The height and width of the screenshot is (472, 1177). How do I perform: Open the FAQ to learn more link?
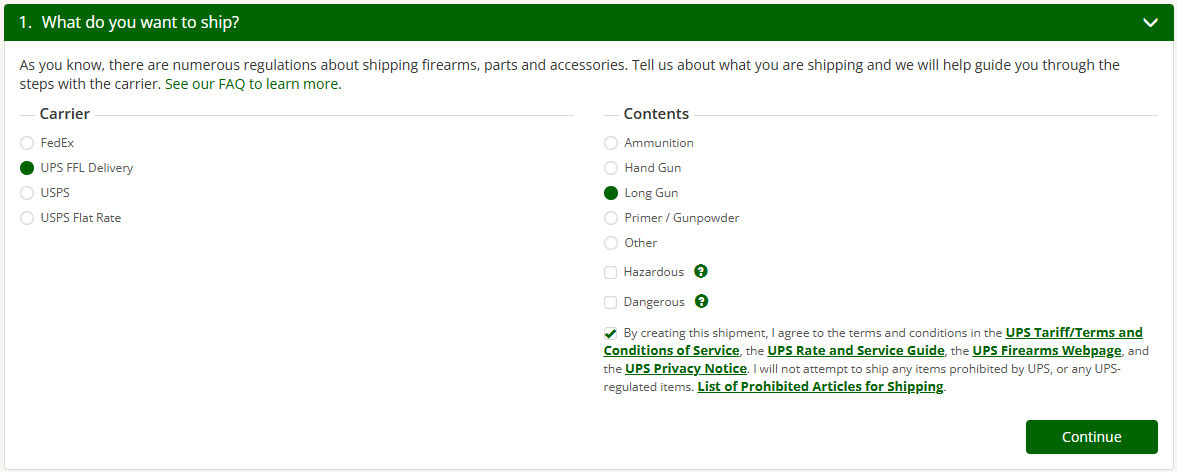click(x=253, y=84)
